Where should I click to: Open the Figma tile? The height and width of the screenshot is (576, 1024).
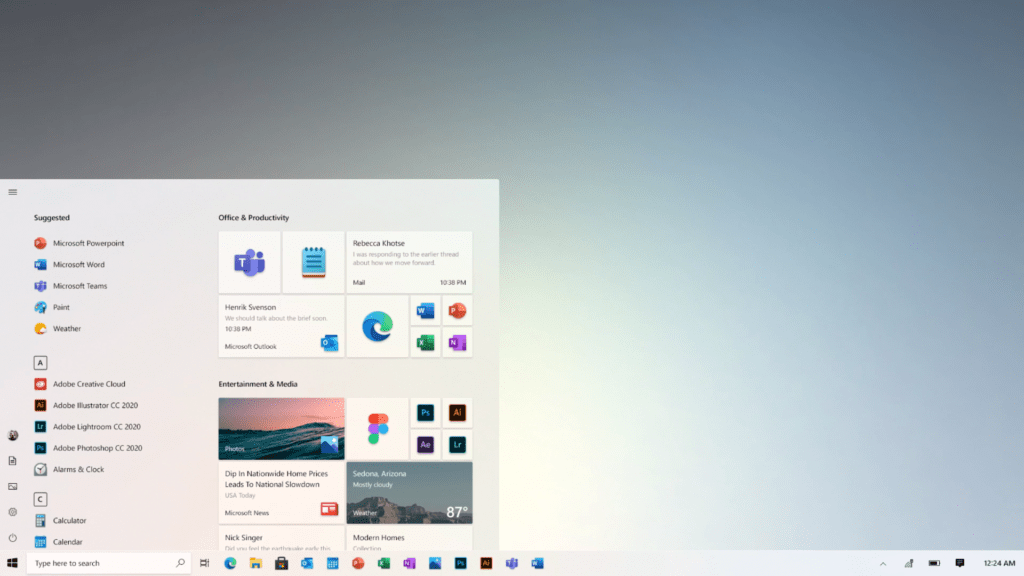377,428
